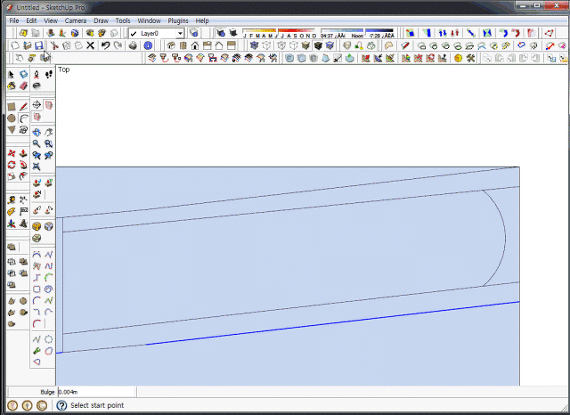The height and width of the screenshot is (415, 570).
Task: Click the Get Models toolbar icon
Action: 90,33
